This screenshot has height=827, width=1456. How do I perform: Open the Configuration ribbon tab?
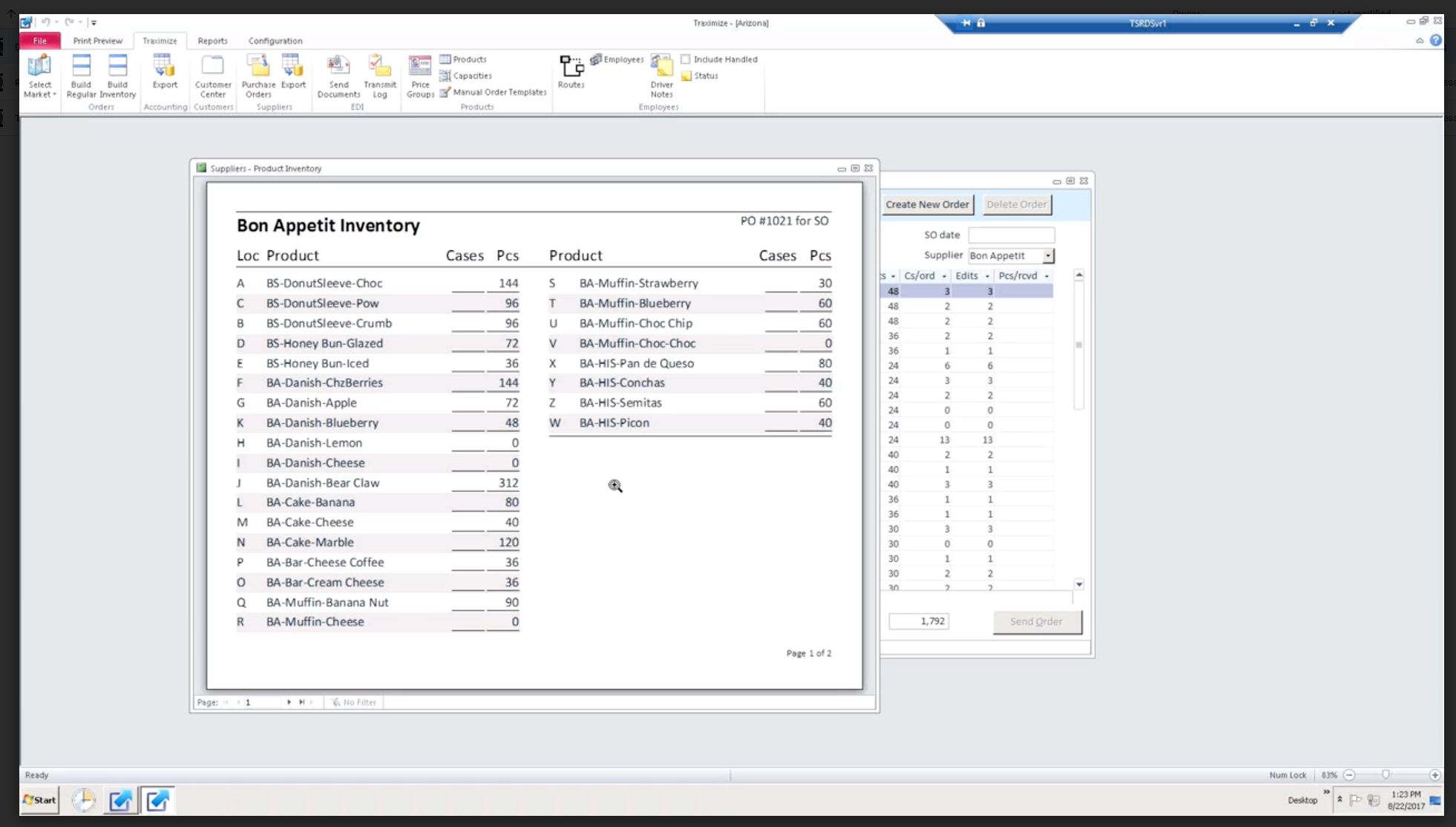(275, 41)
